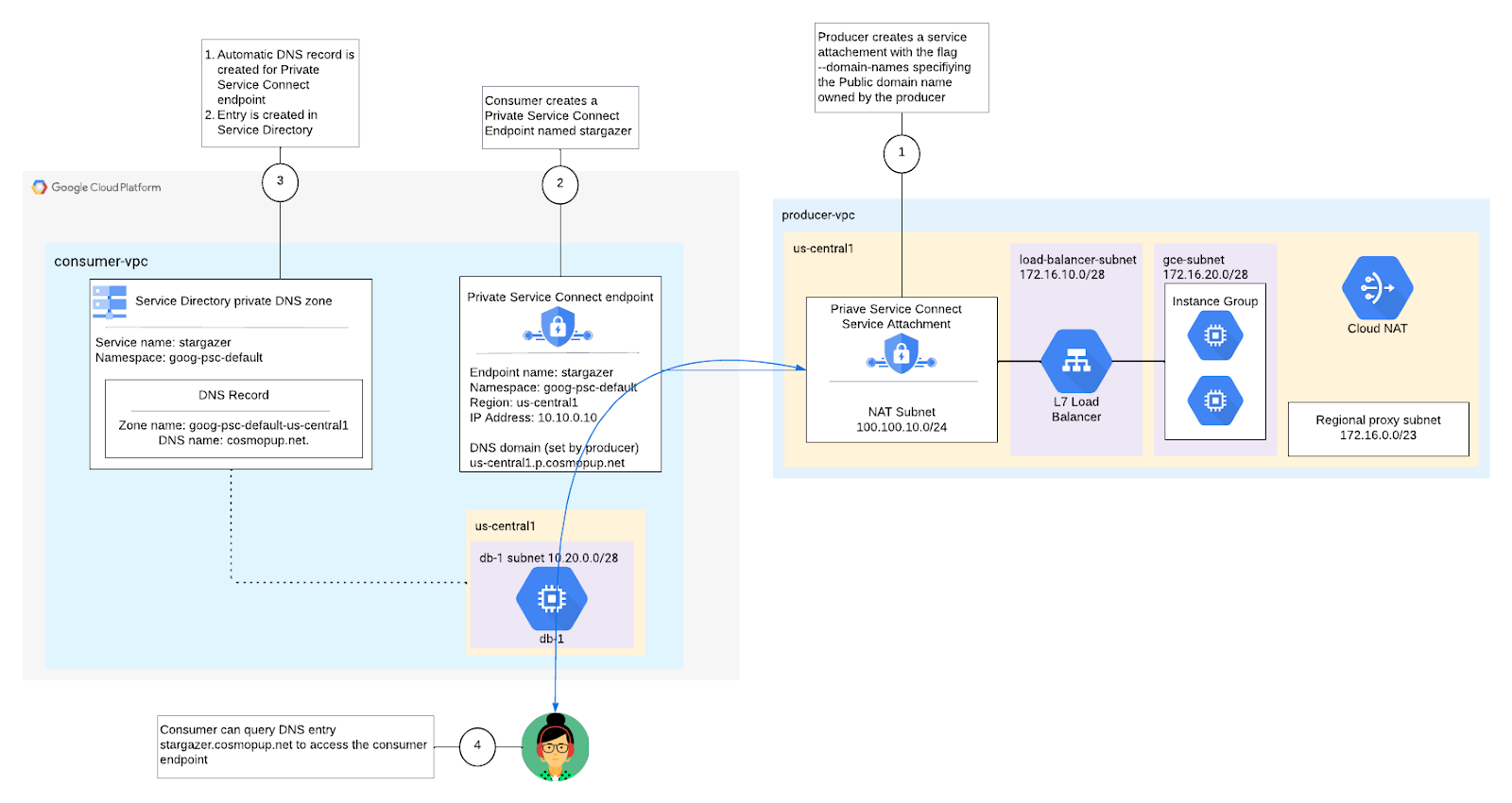Click the Cloud NAT icon

tap(1377, 287)
